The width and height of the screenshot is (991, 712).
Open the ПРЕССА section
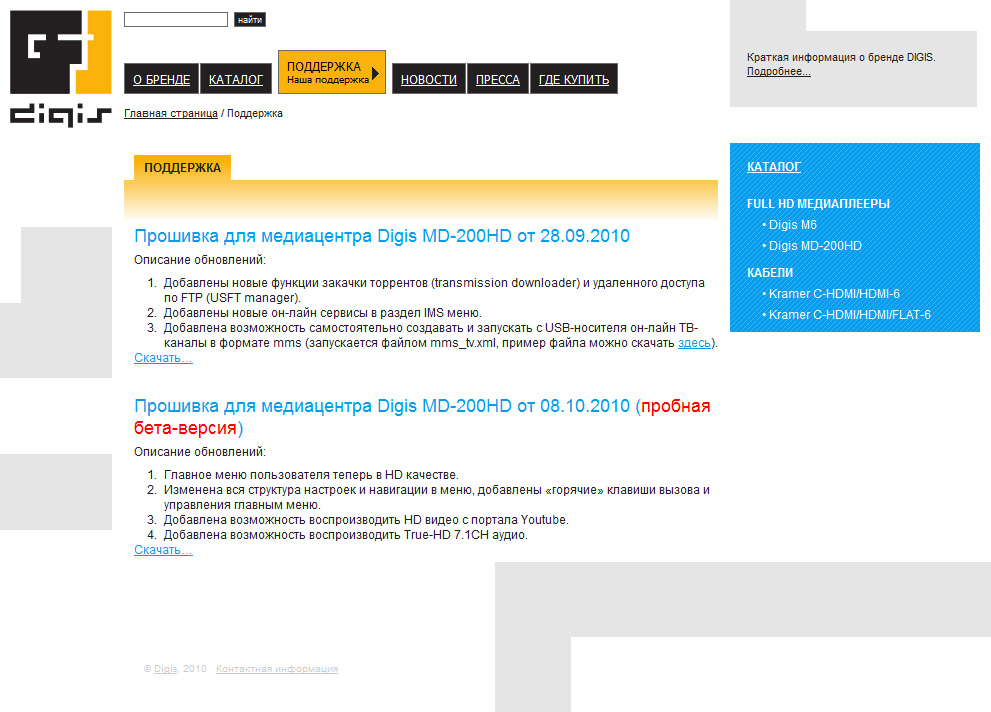tap(497, 78)
